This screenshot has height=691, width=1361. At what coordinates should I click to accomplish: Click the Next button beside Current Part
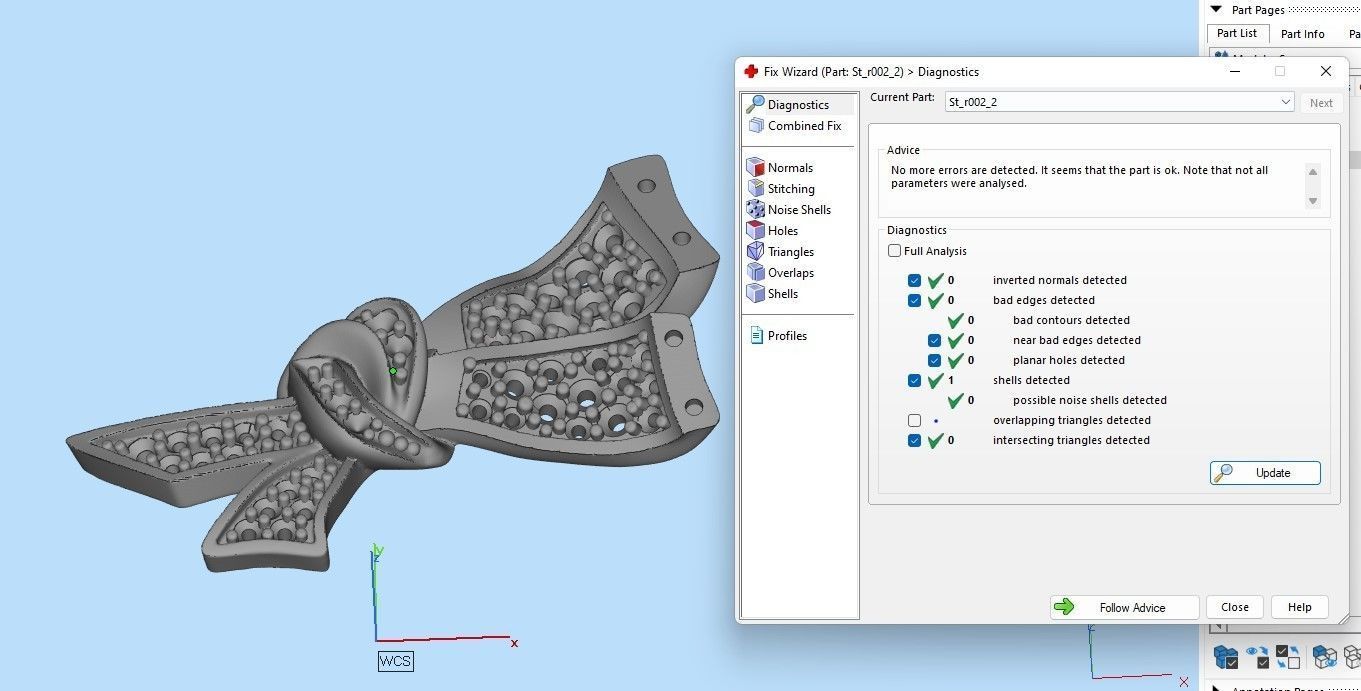point(1321,102)
